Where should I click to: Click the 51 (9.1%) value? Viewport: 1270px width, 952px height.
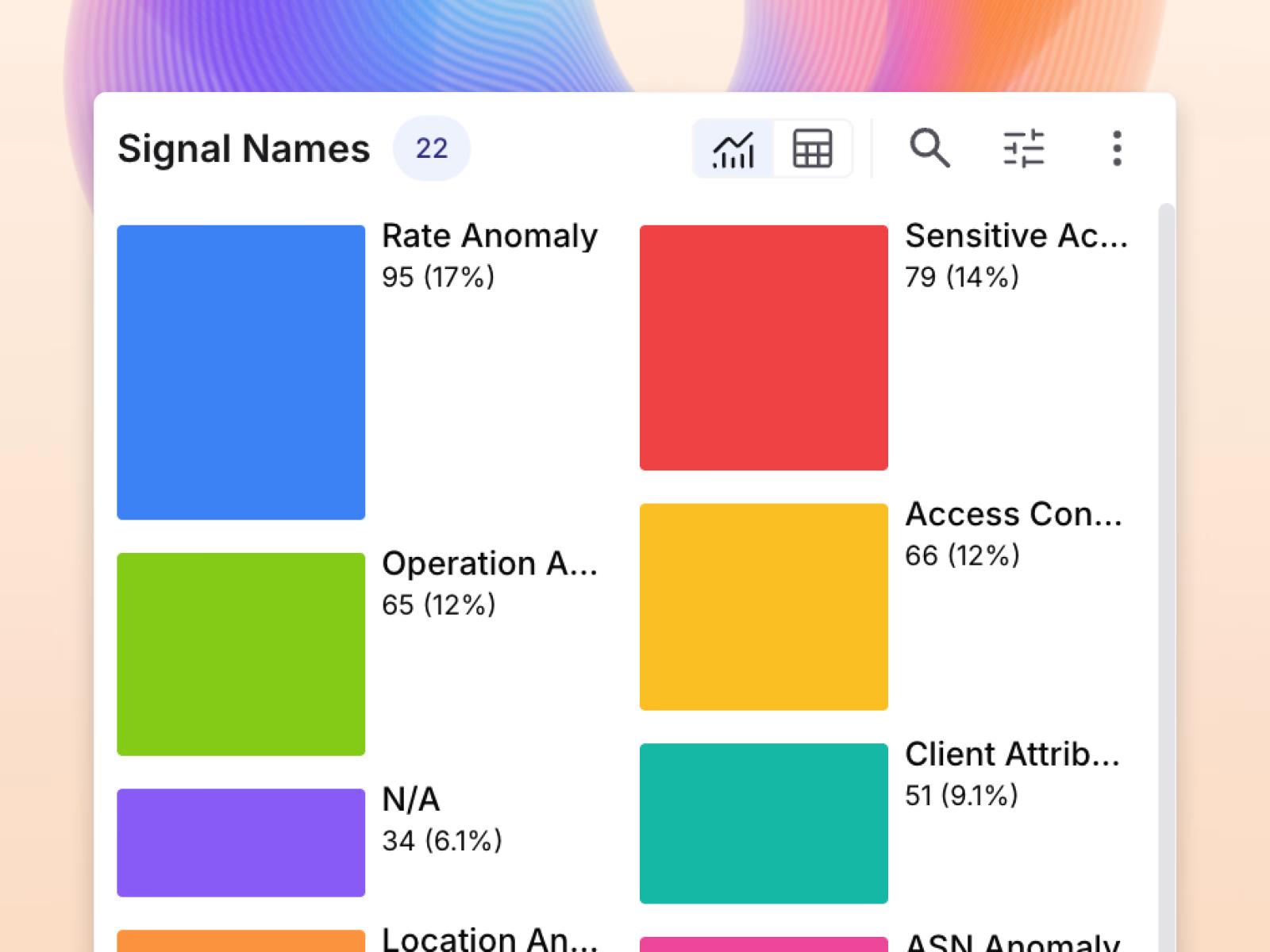pyautogui.click(x=961, y=795)
